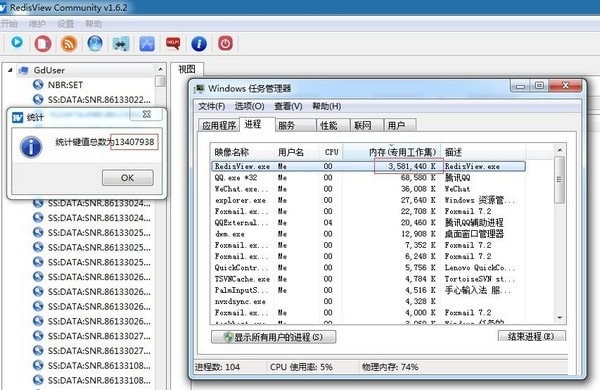Open the 帮助(H) menu in Task Manager
Image resolution: width=600 pixels, height=390 pixels.
326,106
